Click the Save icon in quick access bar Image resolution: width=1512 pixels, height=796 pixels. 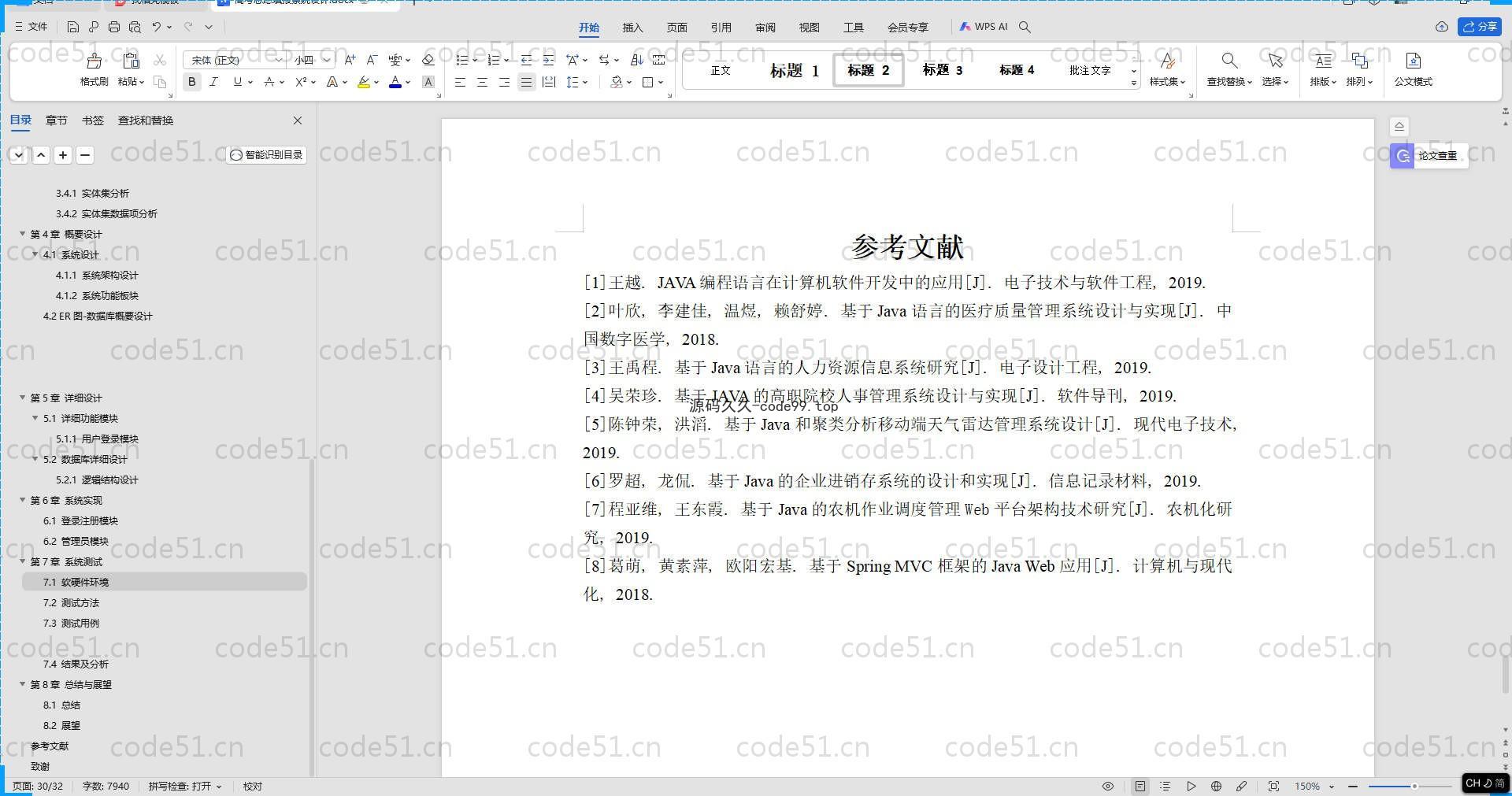[73, 27]
